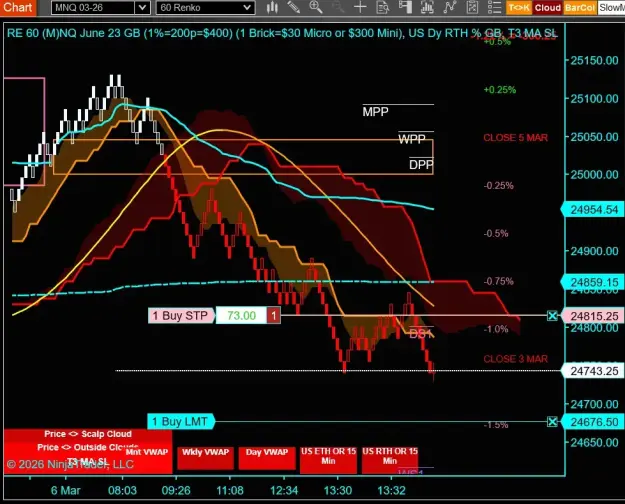This screenshot has width=625, height=504.
Task: Cancel the Buy LMT order at 24676.50
Action: [x=552, y=421]
